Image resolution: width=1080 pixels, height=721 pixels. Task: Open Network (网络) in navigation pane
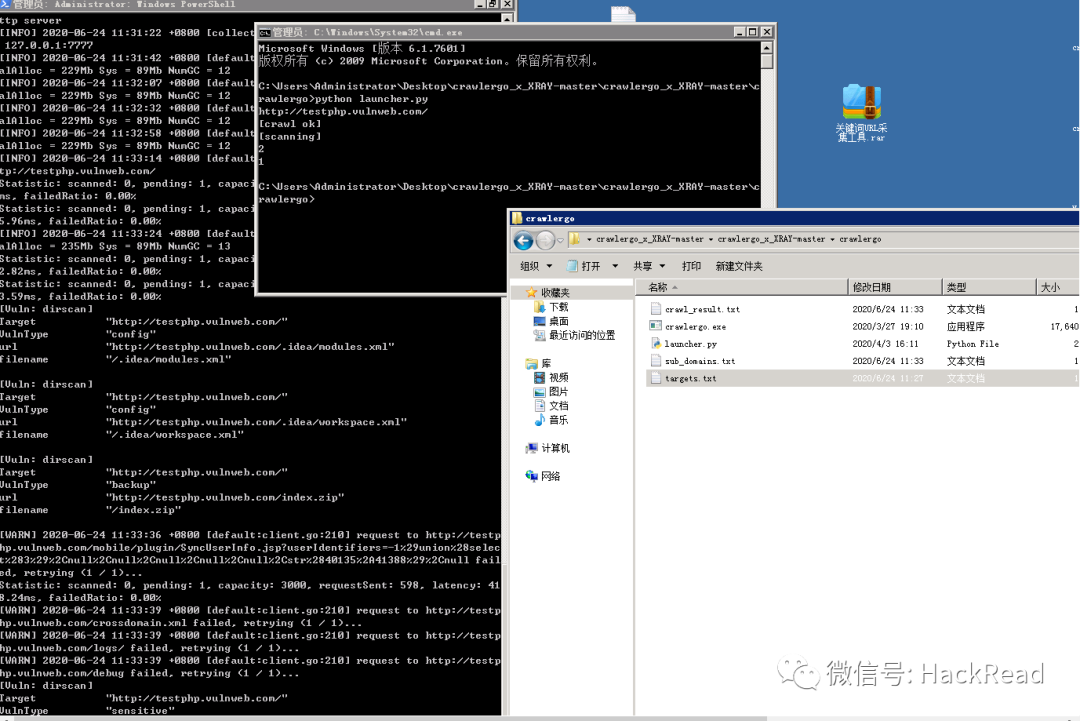[x=550, y=477]
